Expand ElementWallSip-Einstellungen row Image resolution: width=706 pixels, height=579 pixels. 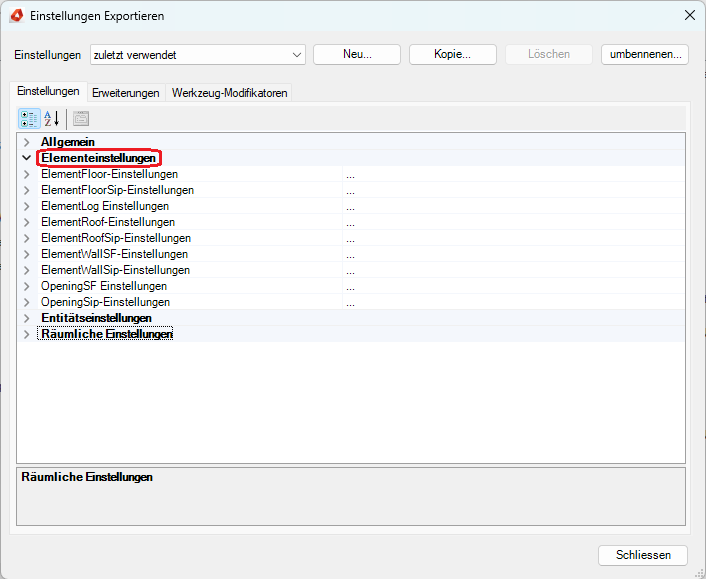pos(27,270)
